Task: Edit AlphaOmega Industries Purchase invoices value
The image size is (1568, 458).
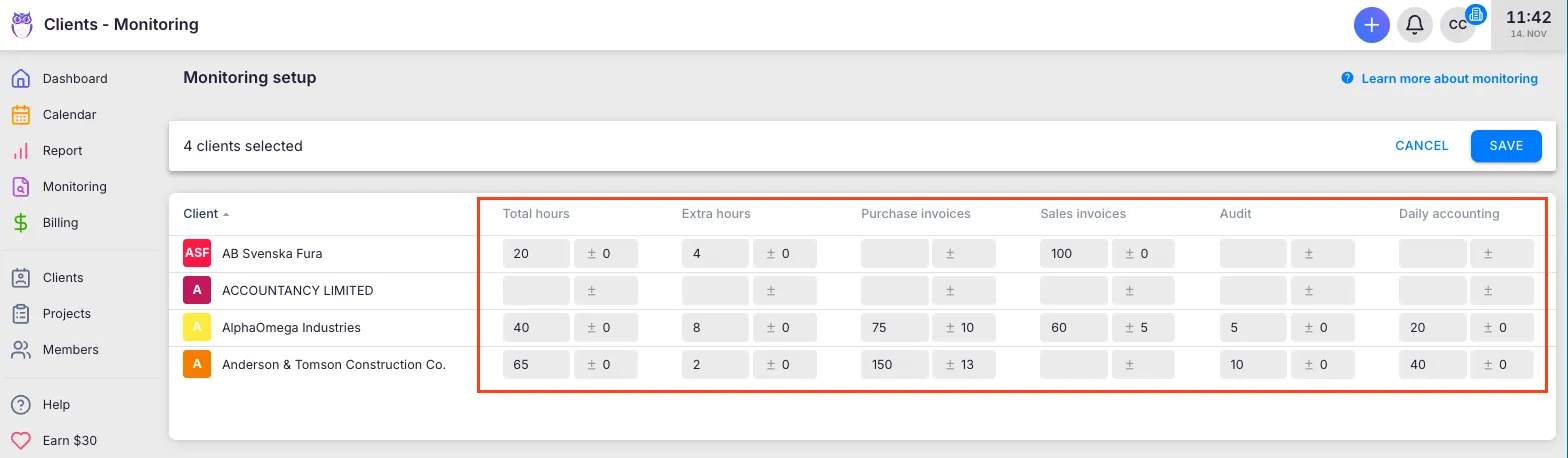Action: click(x=894, y=328)
